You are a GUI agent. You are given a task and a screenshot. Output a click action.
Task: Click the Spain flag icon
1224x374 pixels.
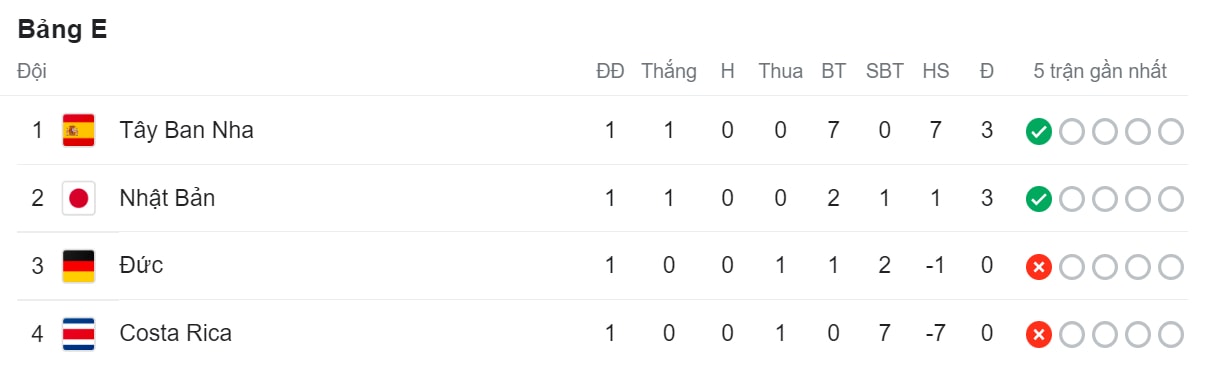[x=78, y=130]
